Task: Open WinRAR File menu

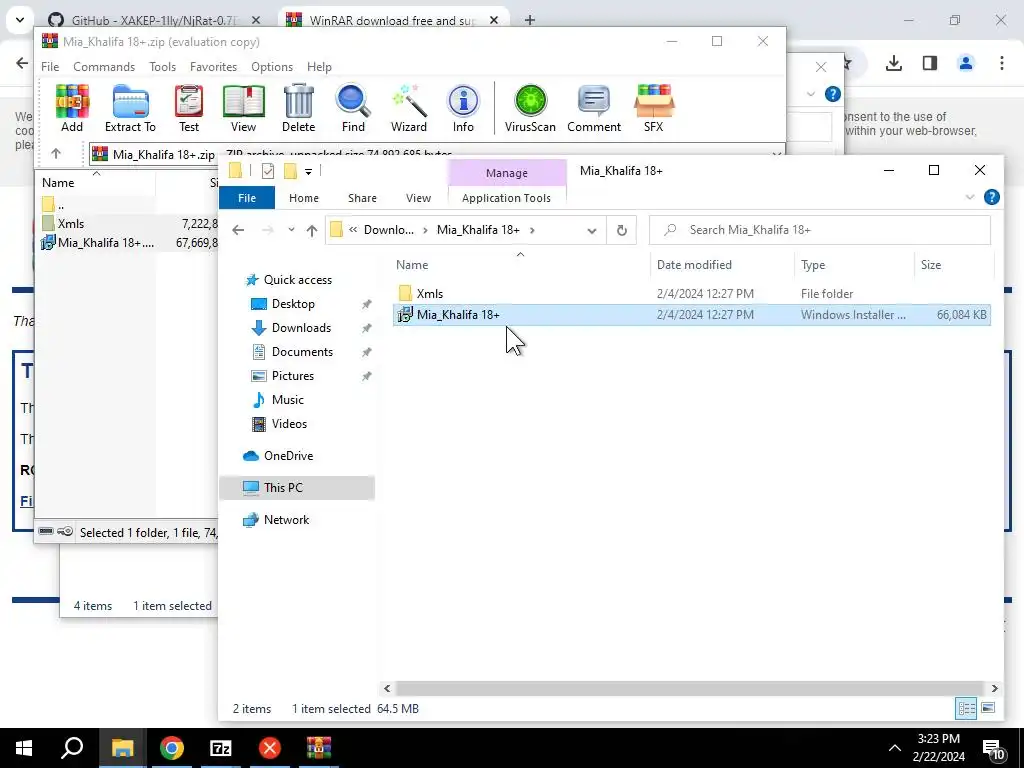Action: pos(50,67)
